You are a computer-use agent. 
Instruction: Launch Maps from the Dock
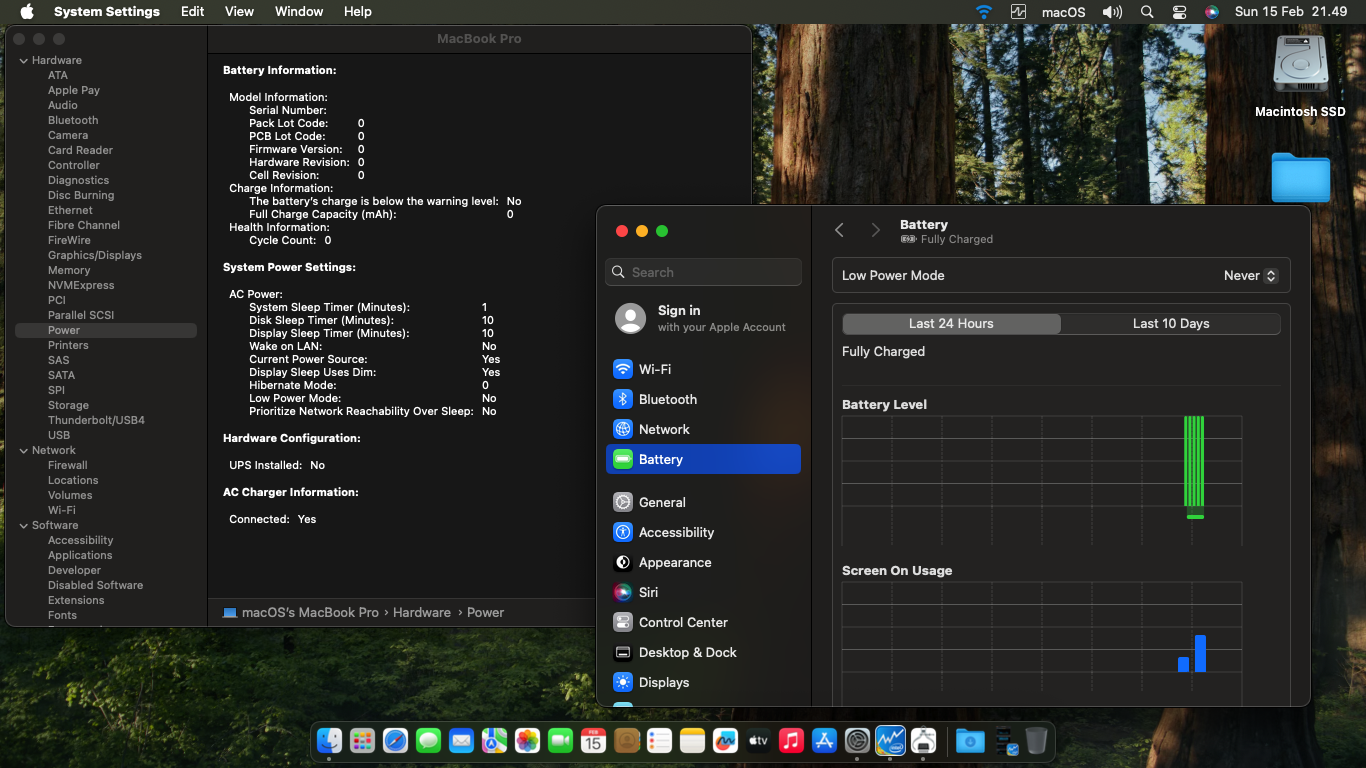494,740
